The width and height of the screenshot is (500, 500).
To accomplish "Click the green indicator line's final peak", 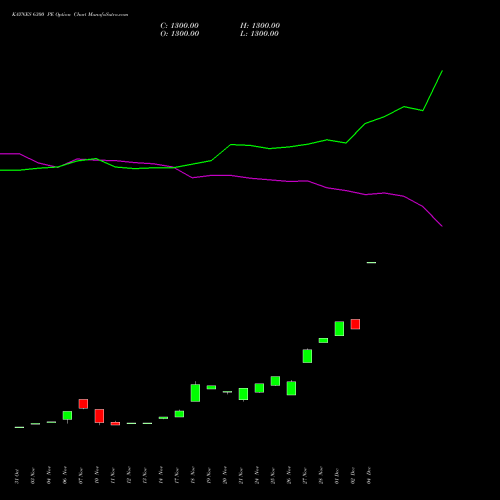I will click(x=442, y=71).
